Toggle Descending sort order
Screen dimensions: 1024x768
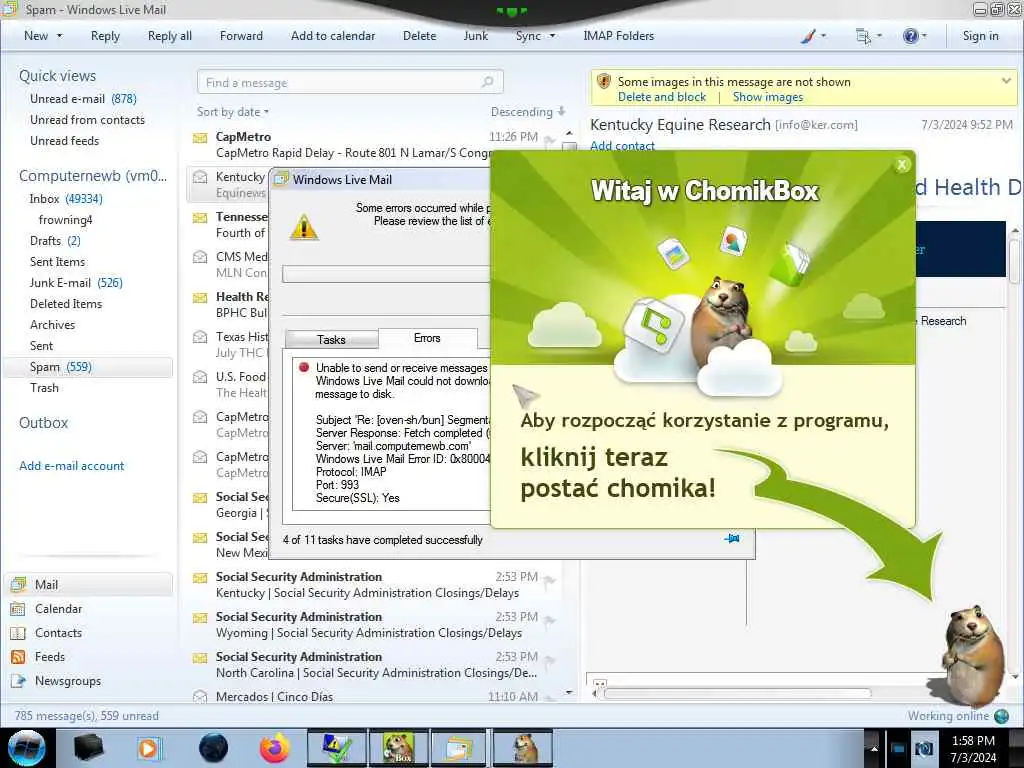528,112
